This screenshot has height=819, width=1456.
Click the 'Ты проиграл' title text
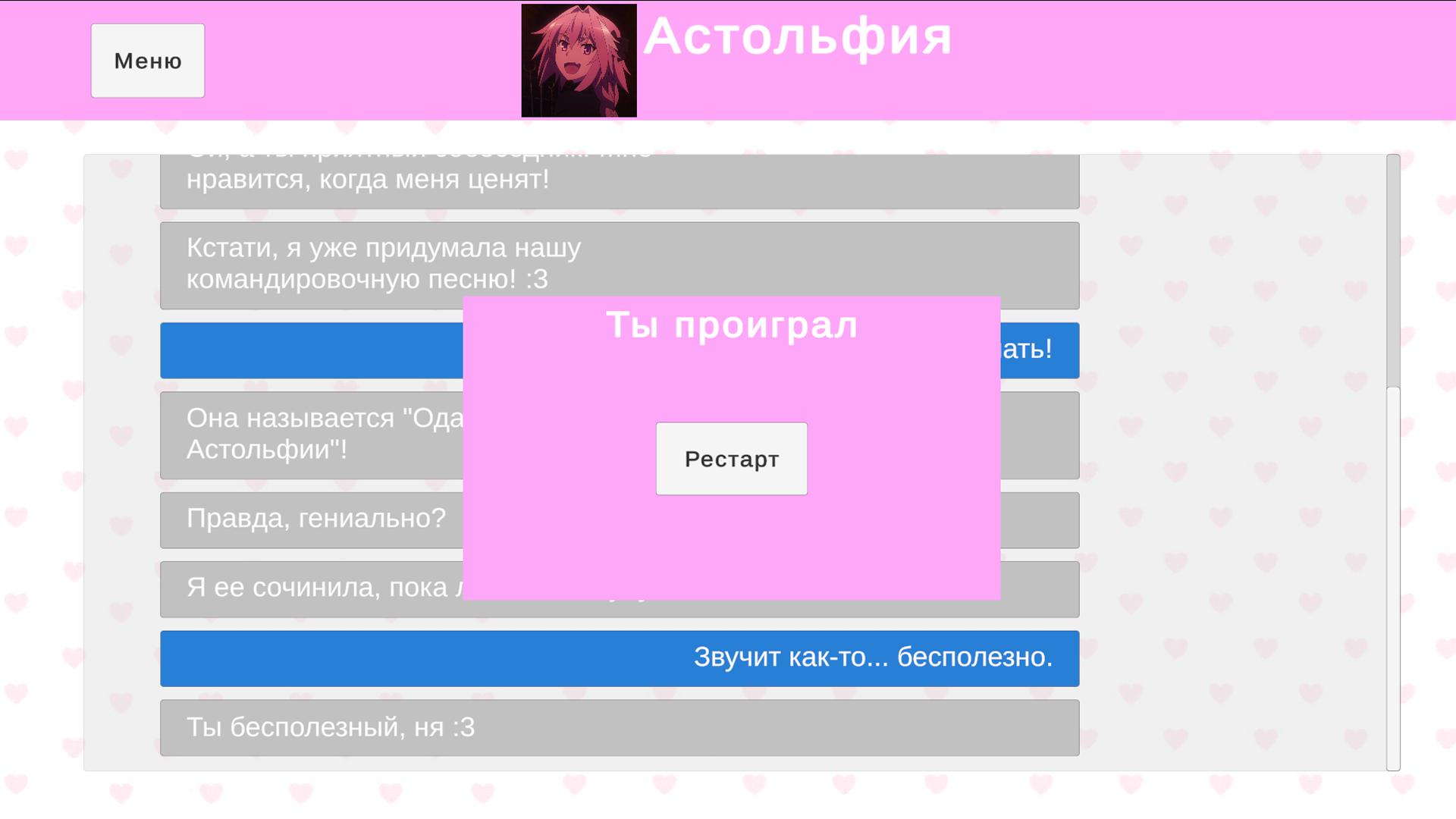point(732,325)
